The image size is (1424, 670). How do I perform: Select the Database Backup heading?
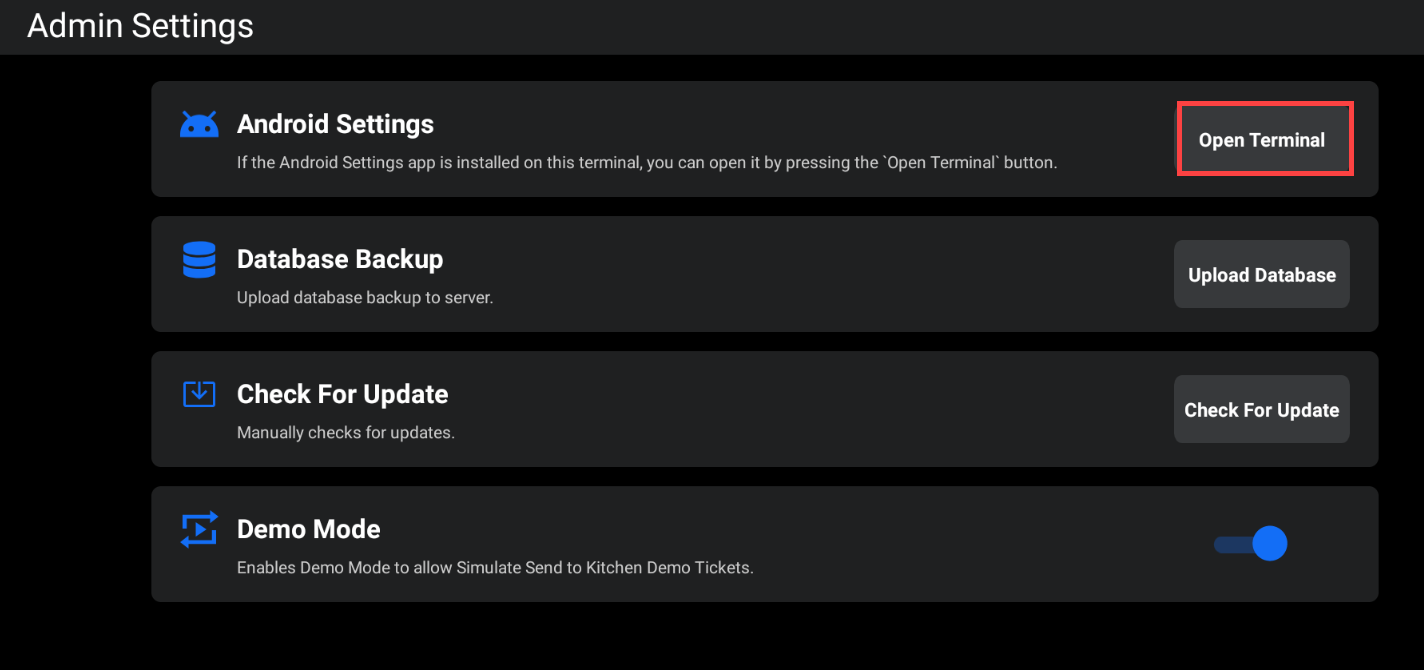(x=339, y=259)
